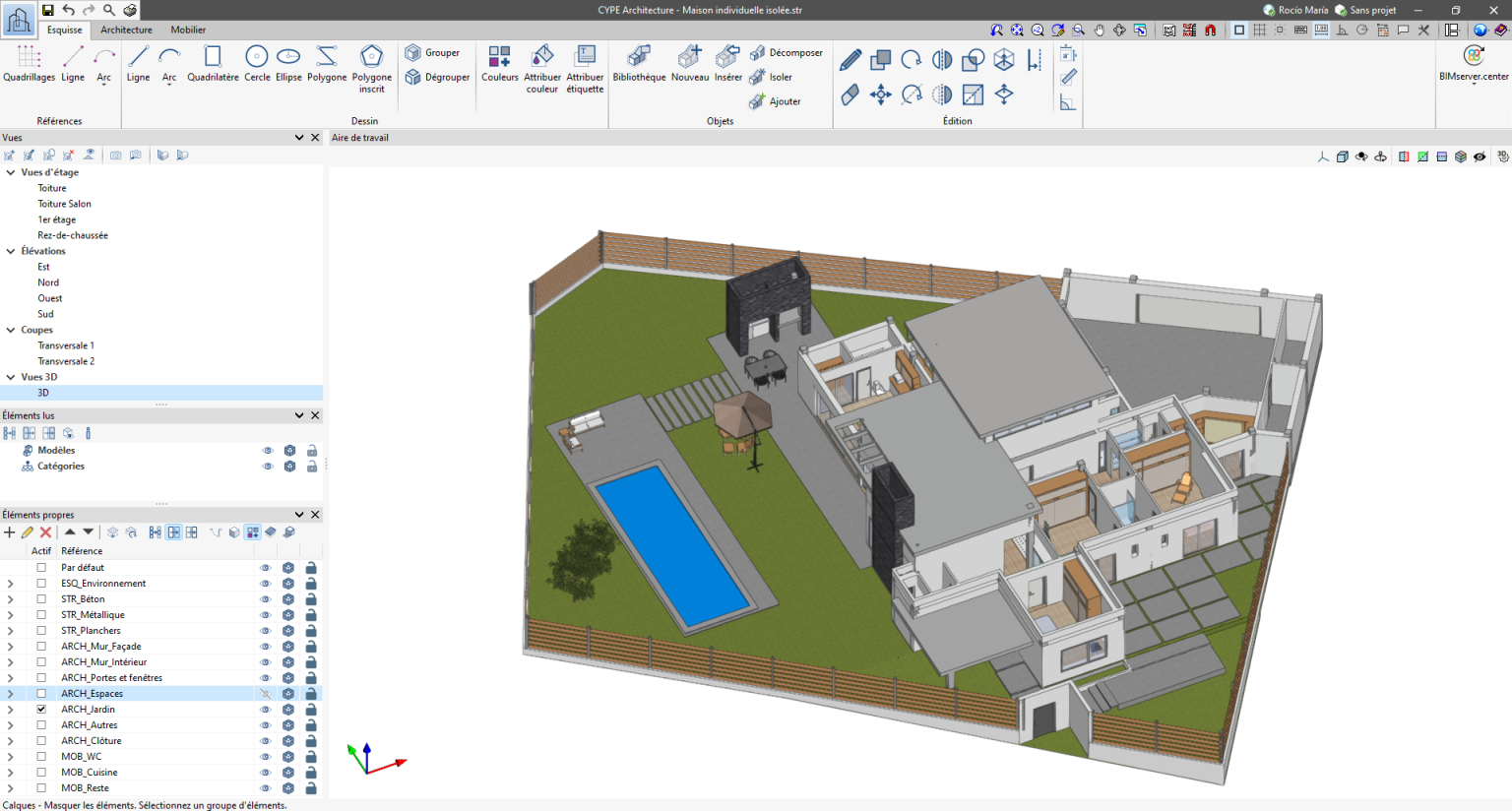This screenshot has width=1512, height=811.
Task: Collapse the Coupes tree section
Action: coord(11,330)
